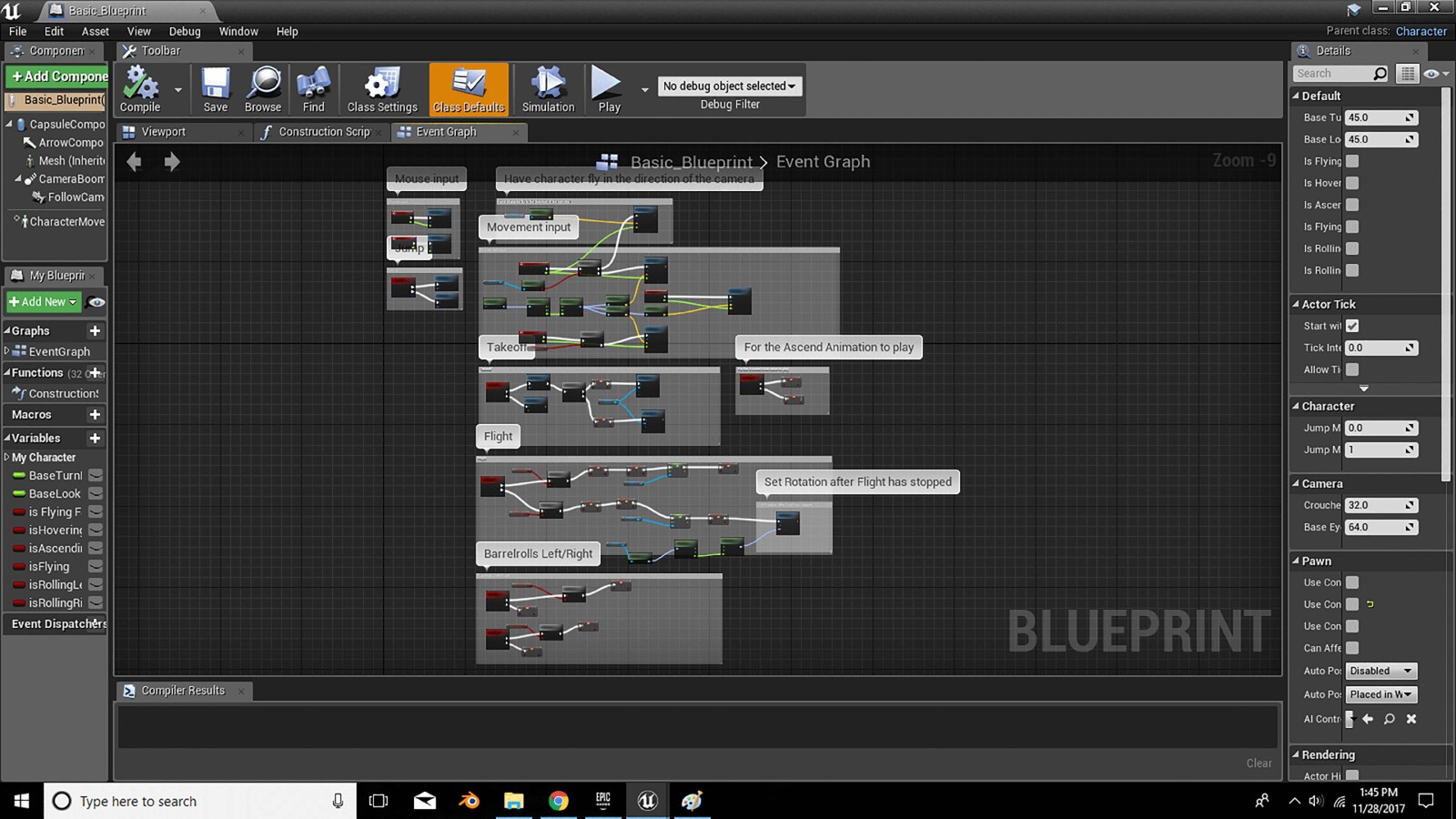Screen dimensions: 1456x819
Task: Open the Disabled dropdown under Pawn
Action: (1380, 671)
